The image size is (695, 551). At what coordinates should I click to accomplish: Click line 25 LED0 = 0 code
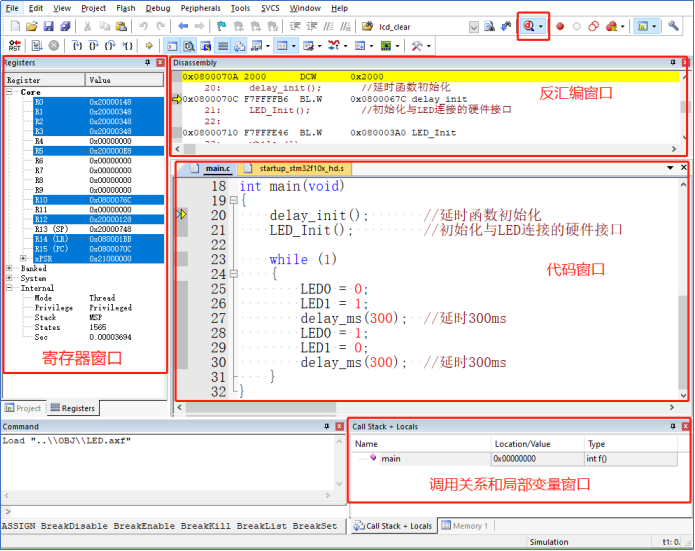pos(334,289)
